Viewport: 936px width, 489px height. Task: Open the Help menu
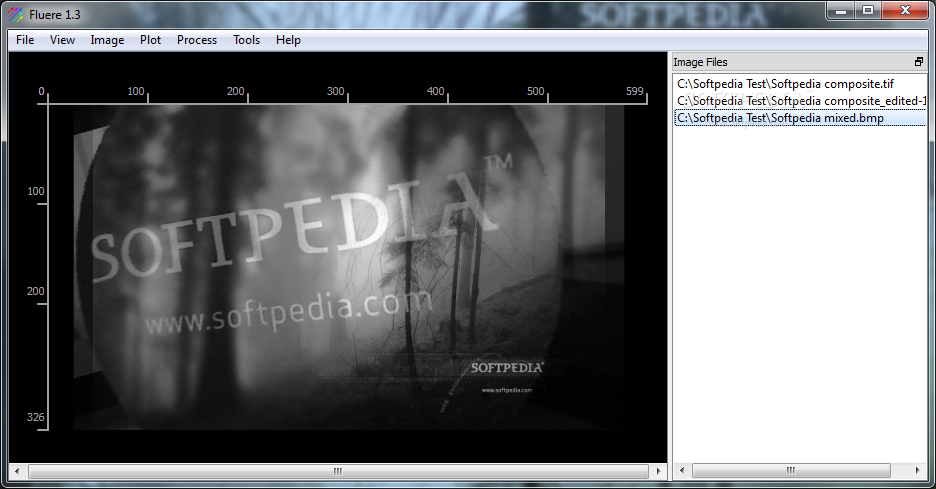tap(288, 40)
